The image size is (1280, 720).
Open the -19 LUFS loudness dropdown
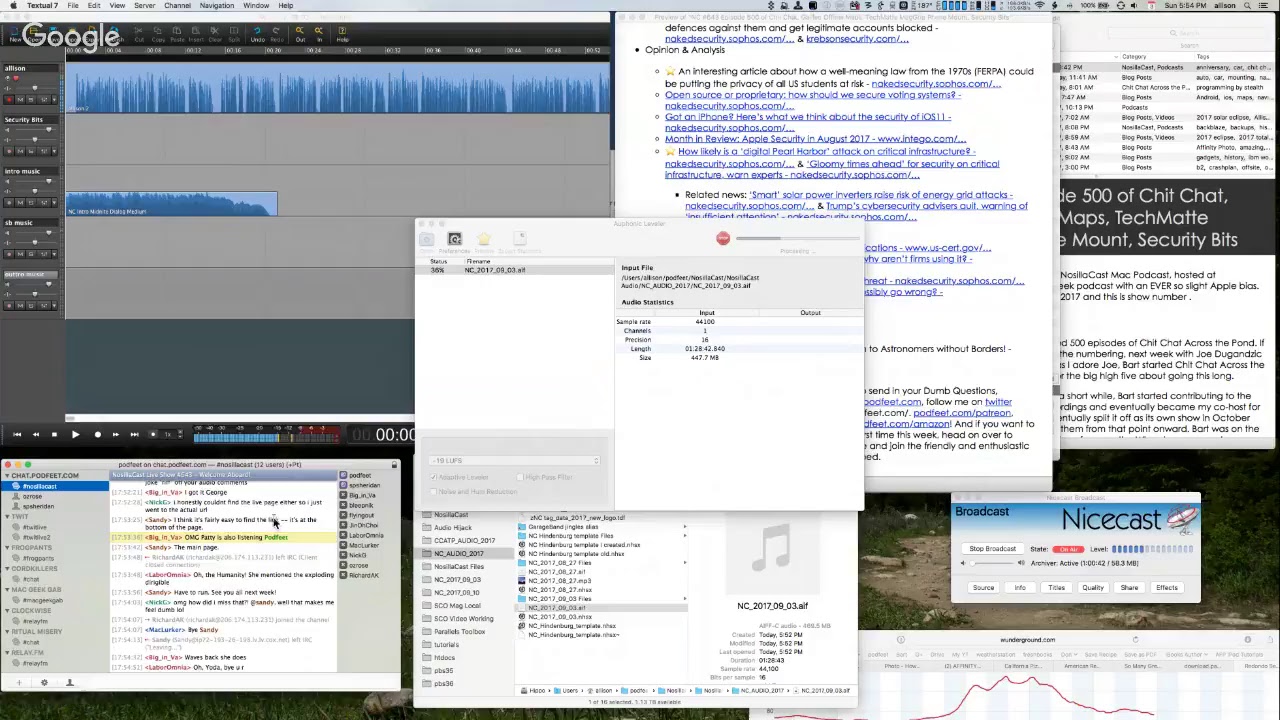tap(515, 461)
